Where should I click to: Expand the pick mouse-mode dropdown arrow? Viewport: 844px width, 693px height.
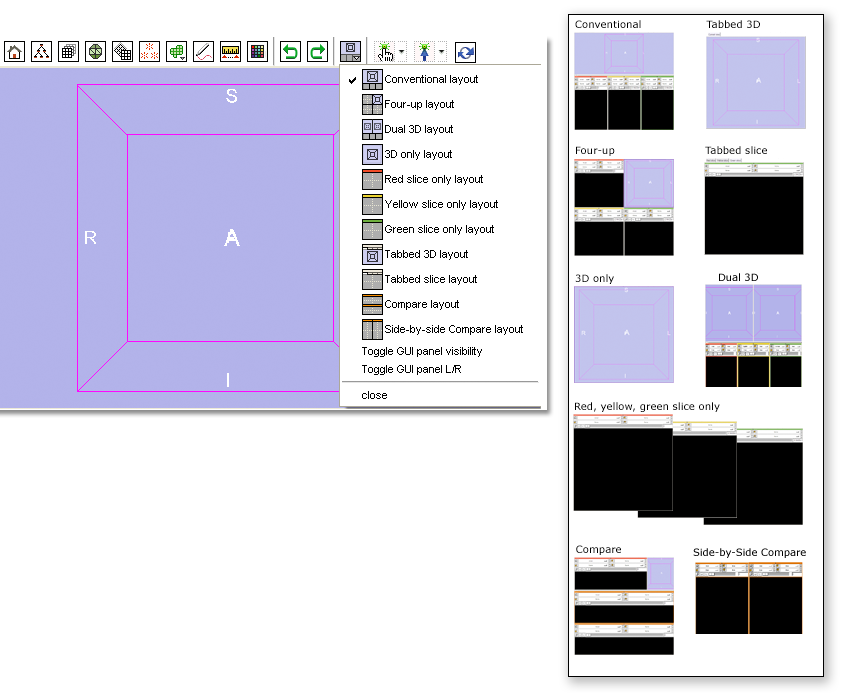pos(402,52)
